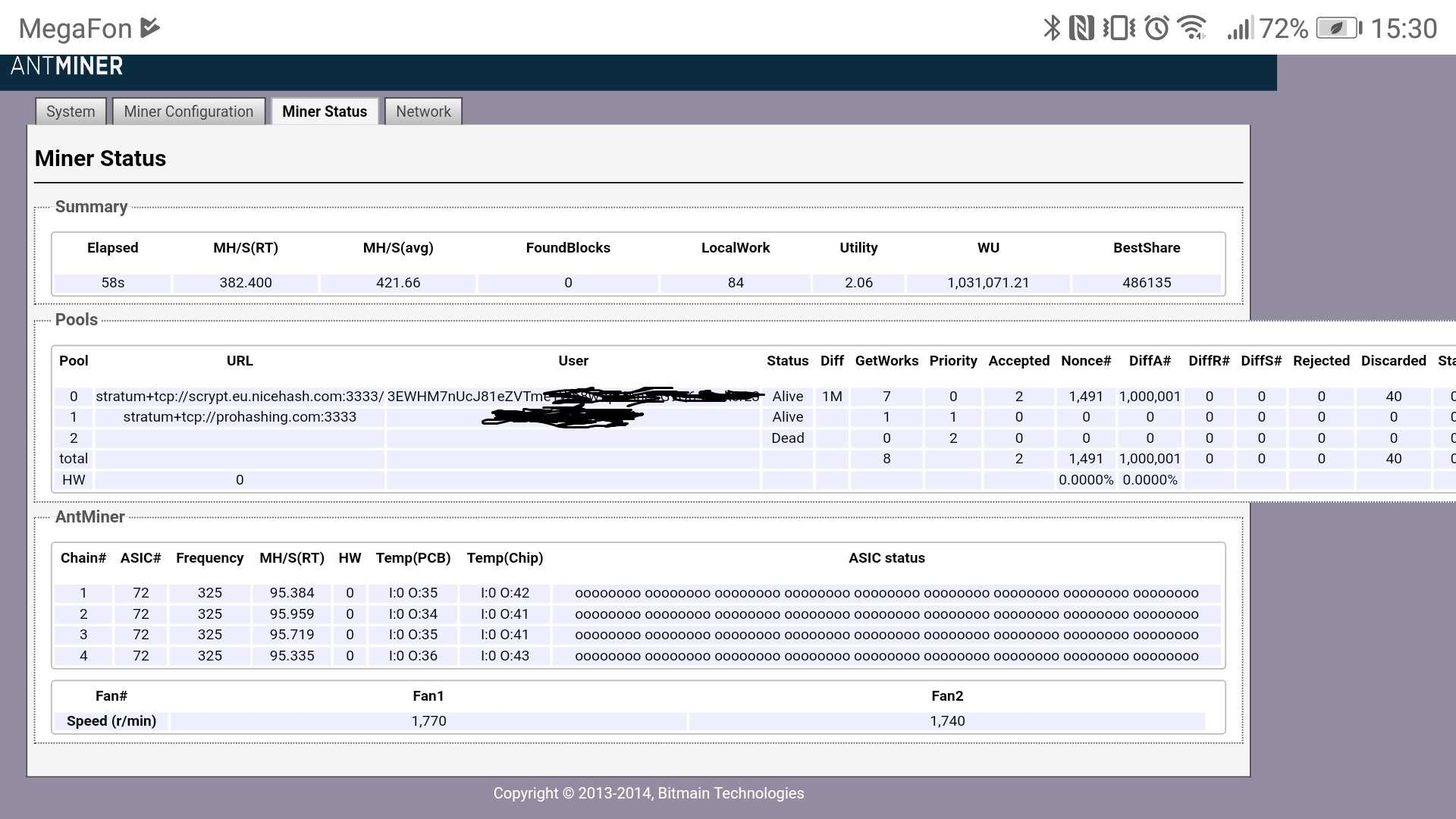Click the ASIC status column header
The height and width of the screenshot is (819, 1456).
886,558
